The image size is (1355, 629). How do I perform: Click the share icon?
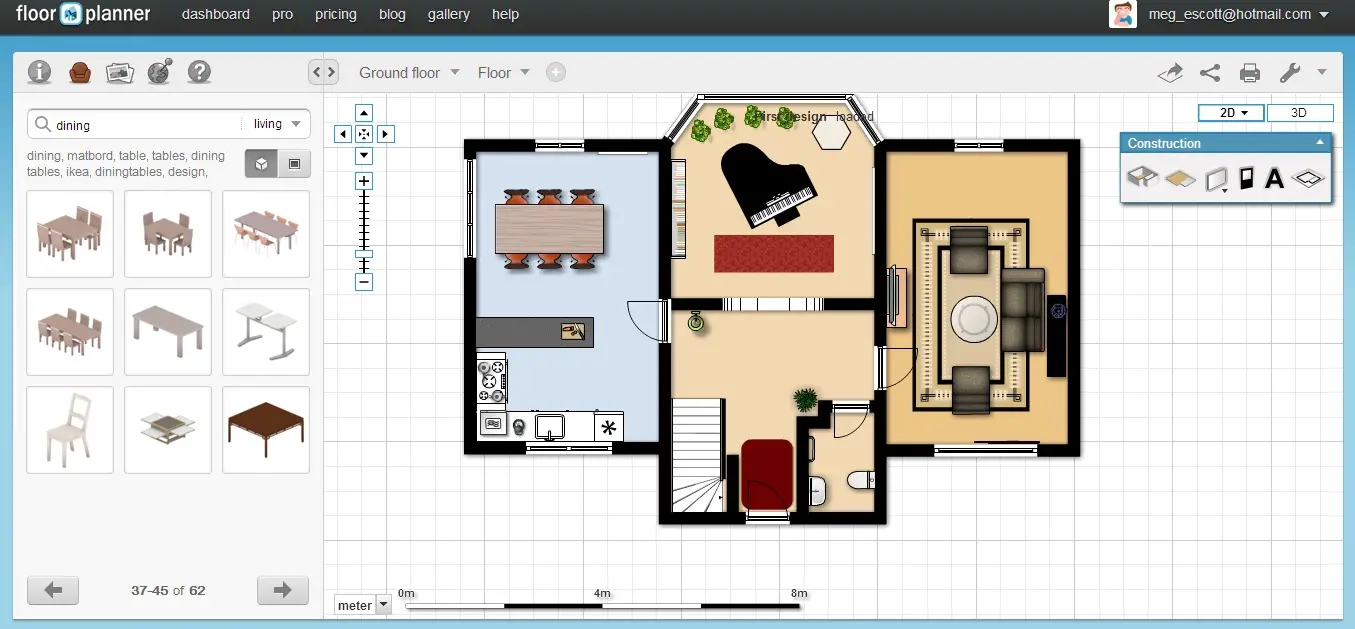pos(1210,72)
